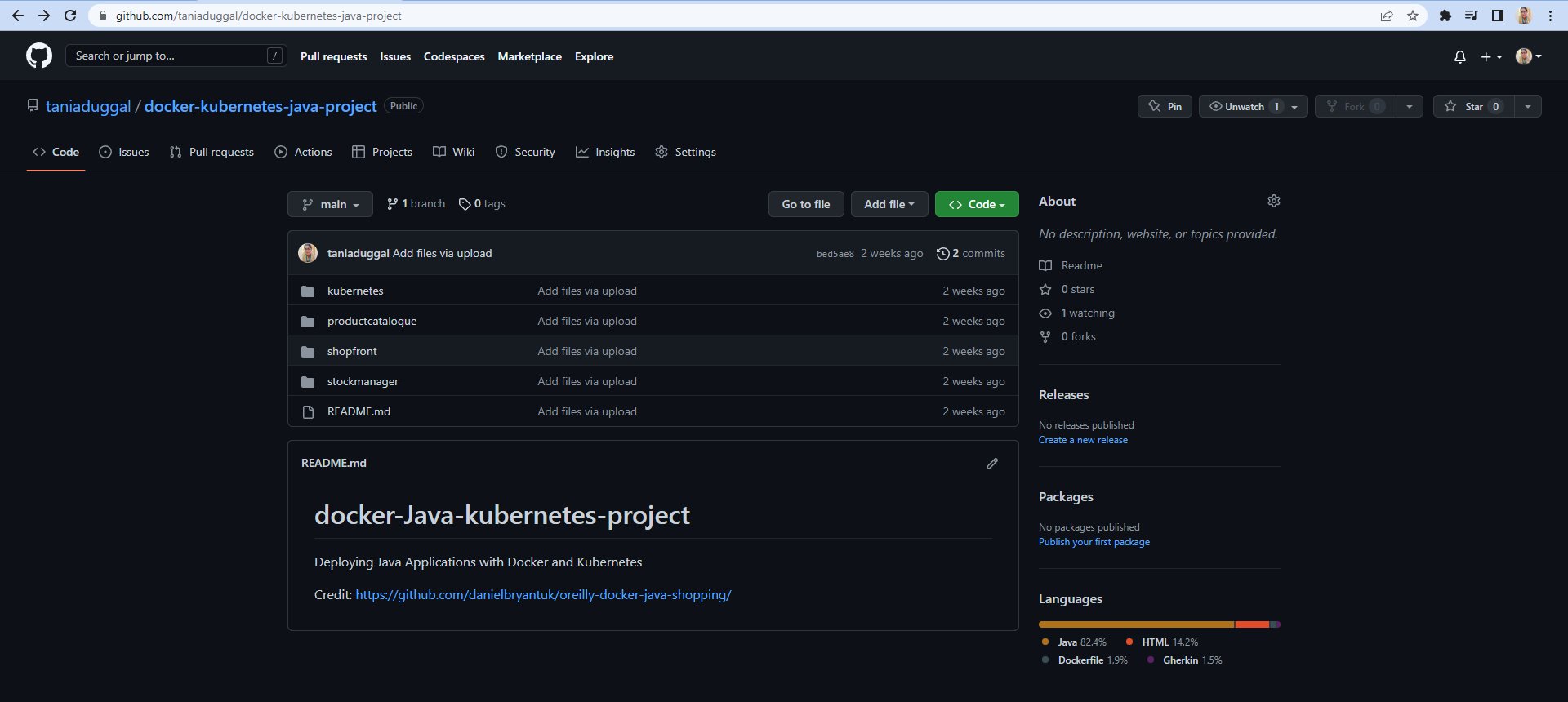
Task: Open Chrome three-dot menu
Action: [1550, 16]
